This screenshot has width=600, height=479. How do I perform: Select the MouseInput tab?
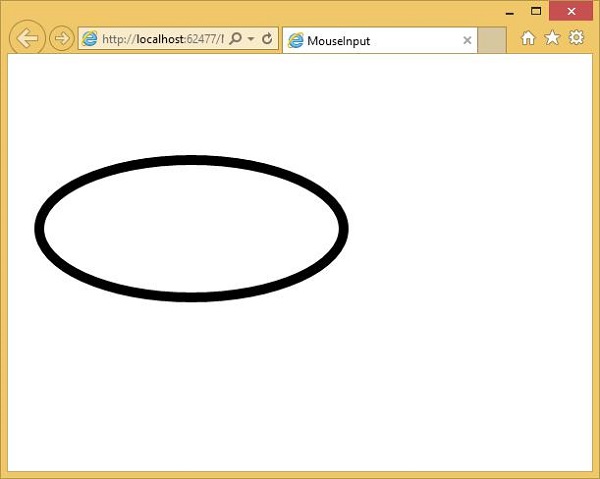[x=380, y=40]
